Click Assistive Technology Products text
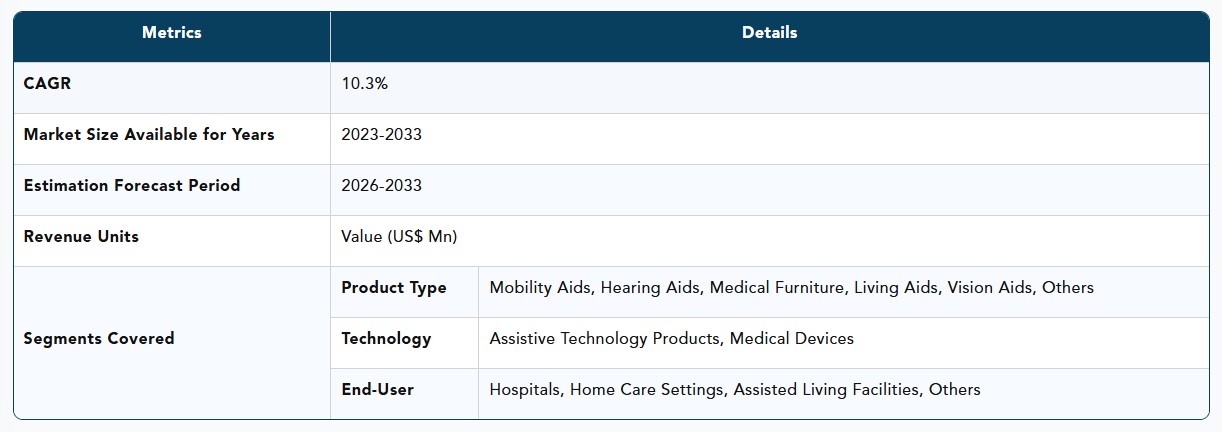Screen dimensions: 1222x432 [604, 339]
